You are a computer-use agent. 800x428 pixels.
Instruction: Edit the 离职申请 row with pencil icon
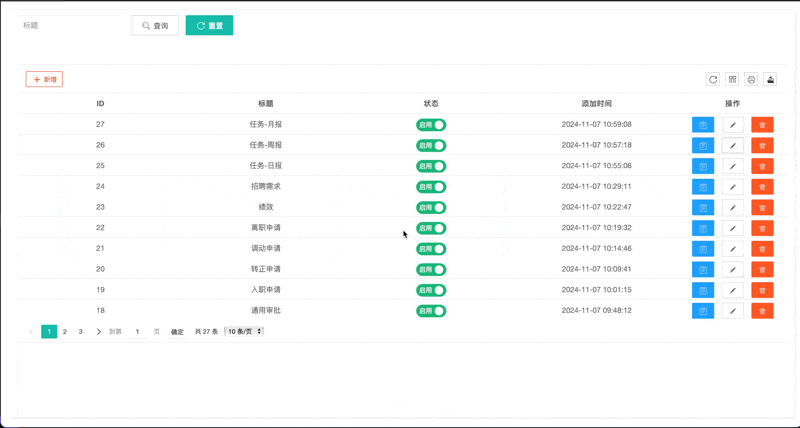click(x=733, y=228)
